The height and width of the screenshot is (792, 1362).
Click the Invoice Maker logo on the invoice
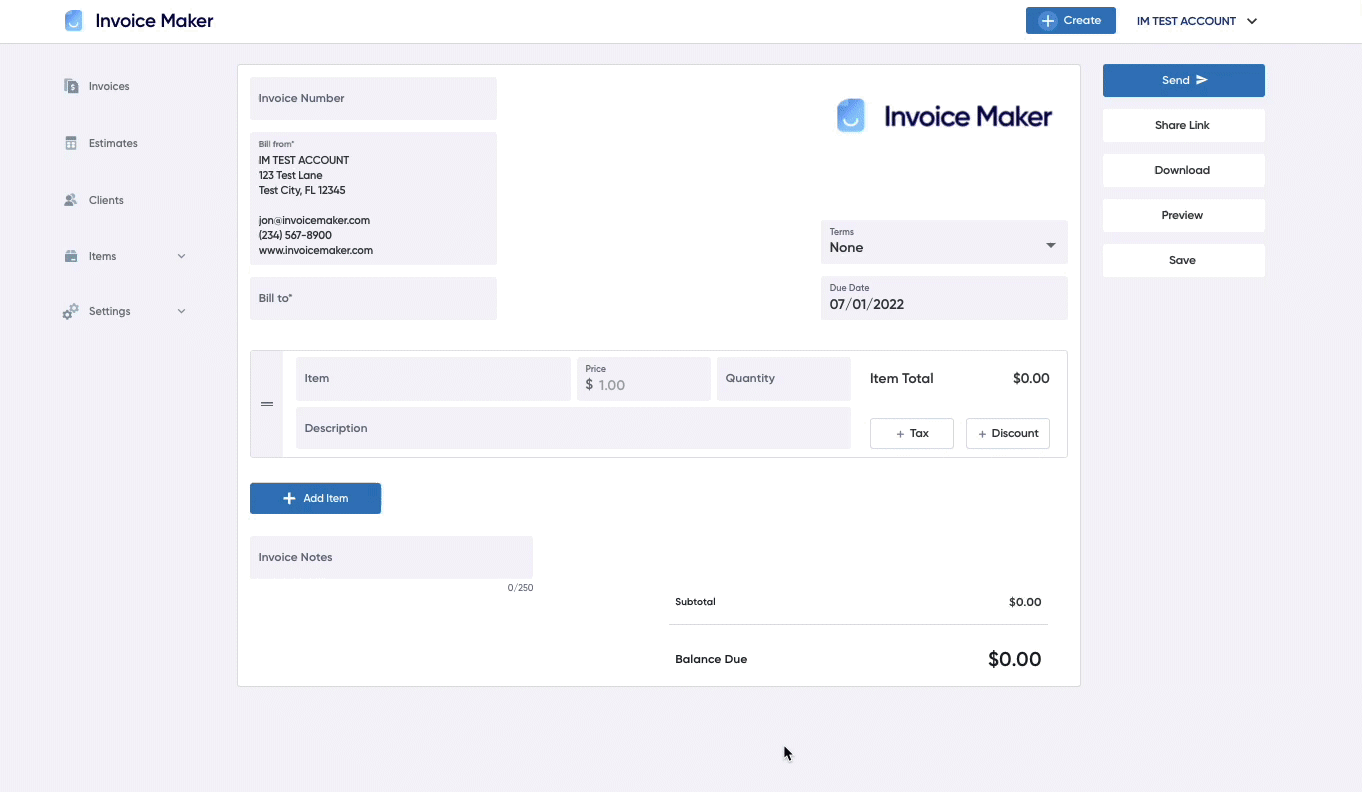(944, 116)
